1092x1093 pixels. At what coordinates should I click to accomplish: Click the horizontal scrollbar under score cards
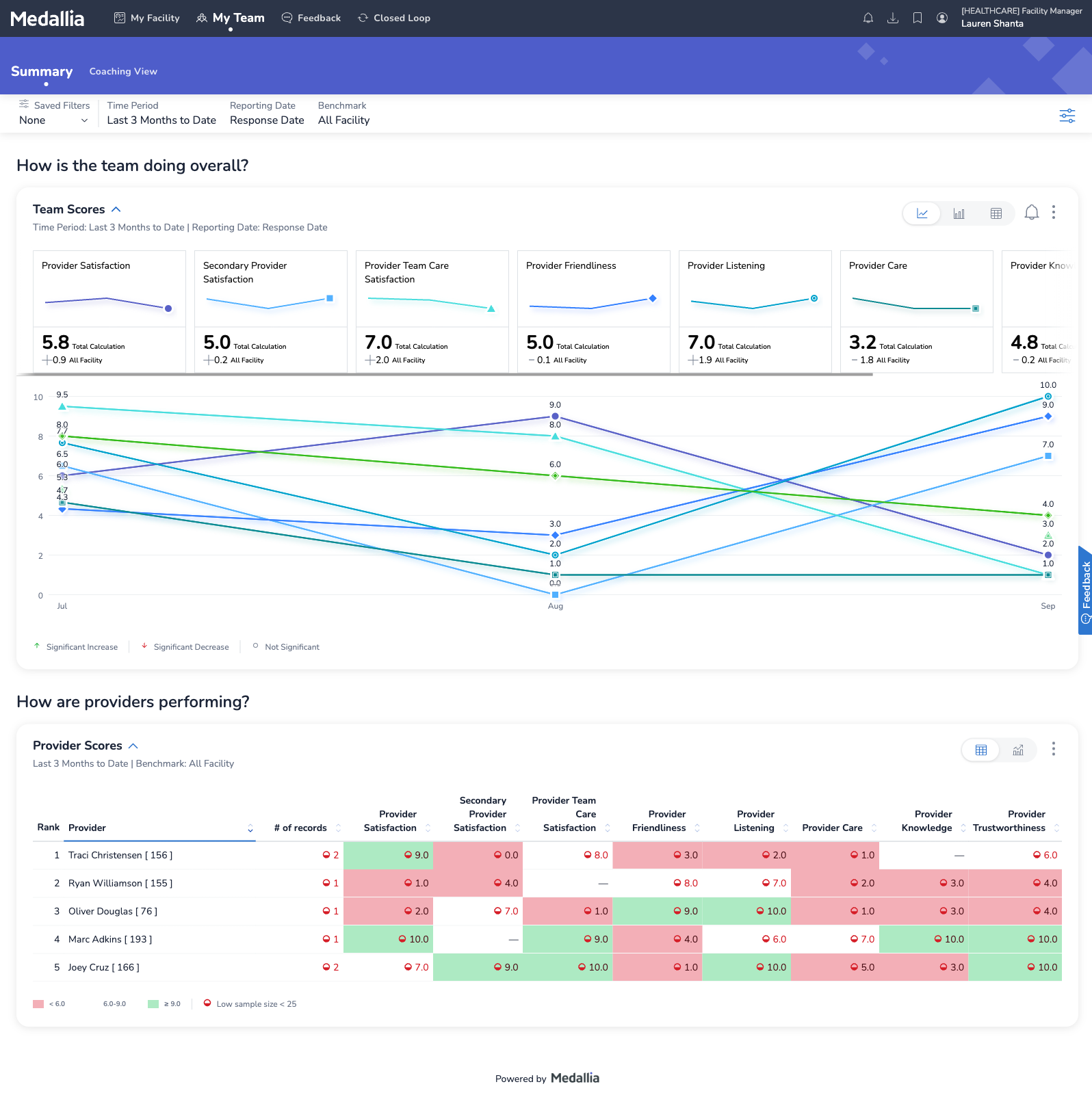point(445,375)
